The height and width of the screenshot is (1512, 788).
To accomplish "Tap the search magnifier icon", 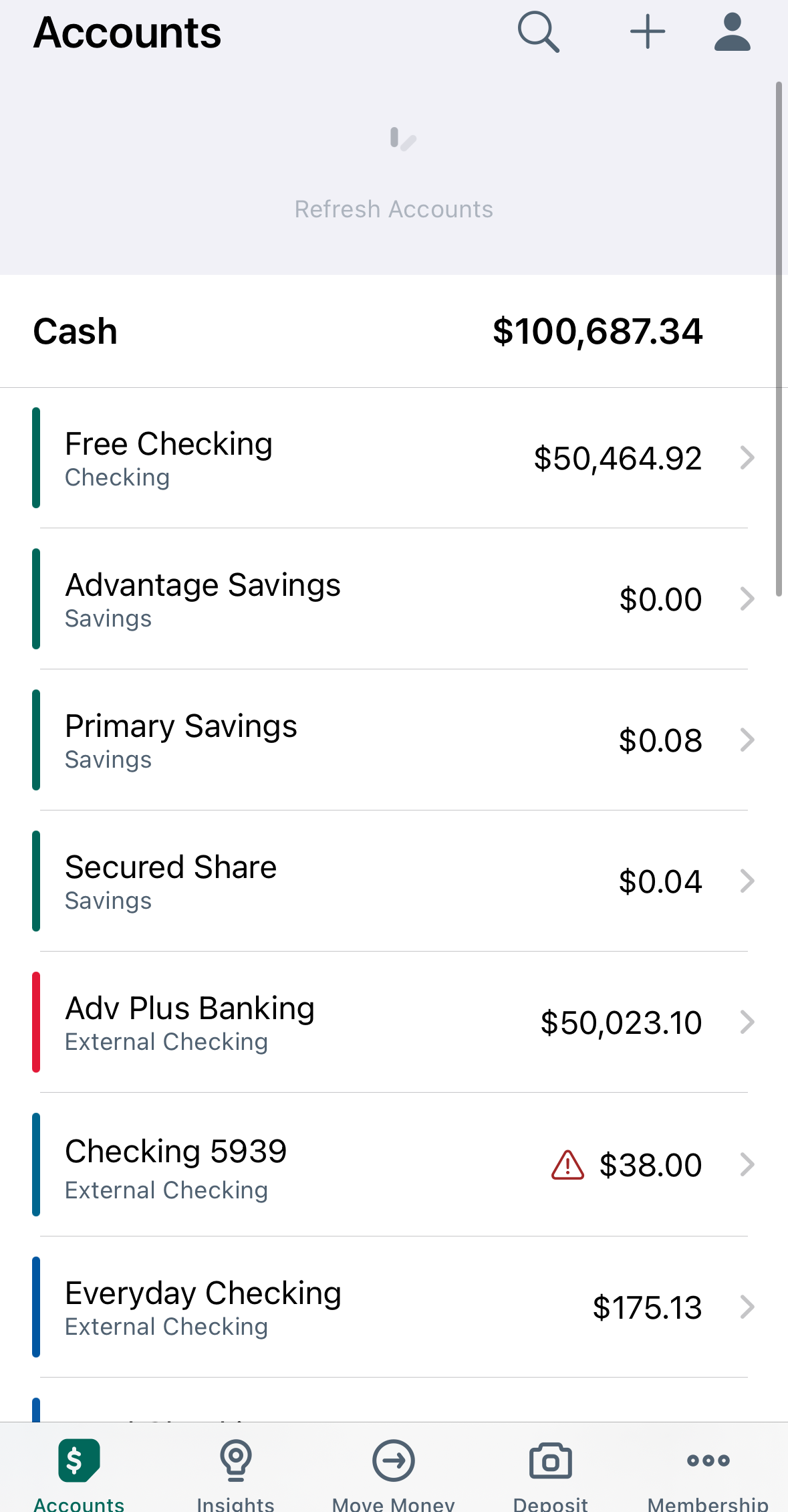I will [x=538, y=31].
